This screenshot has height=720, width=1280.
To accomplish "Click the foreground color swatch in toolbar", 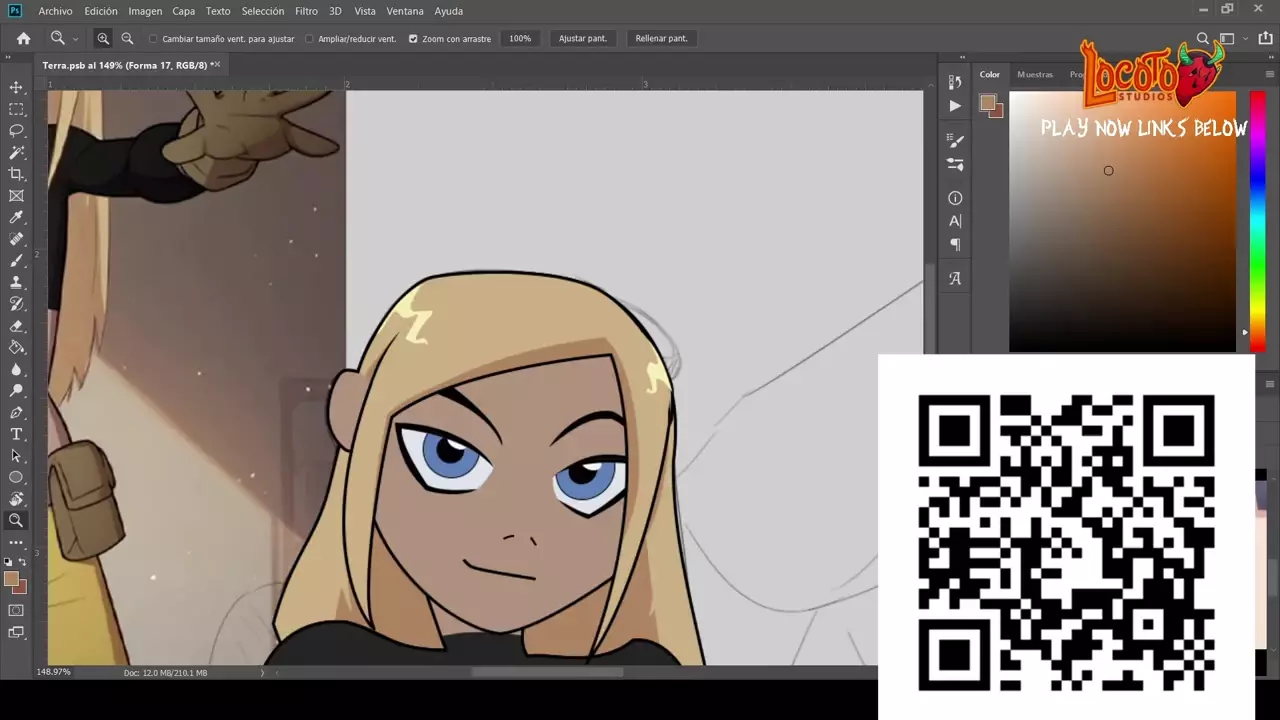I will click(11, 579).
